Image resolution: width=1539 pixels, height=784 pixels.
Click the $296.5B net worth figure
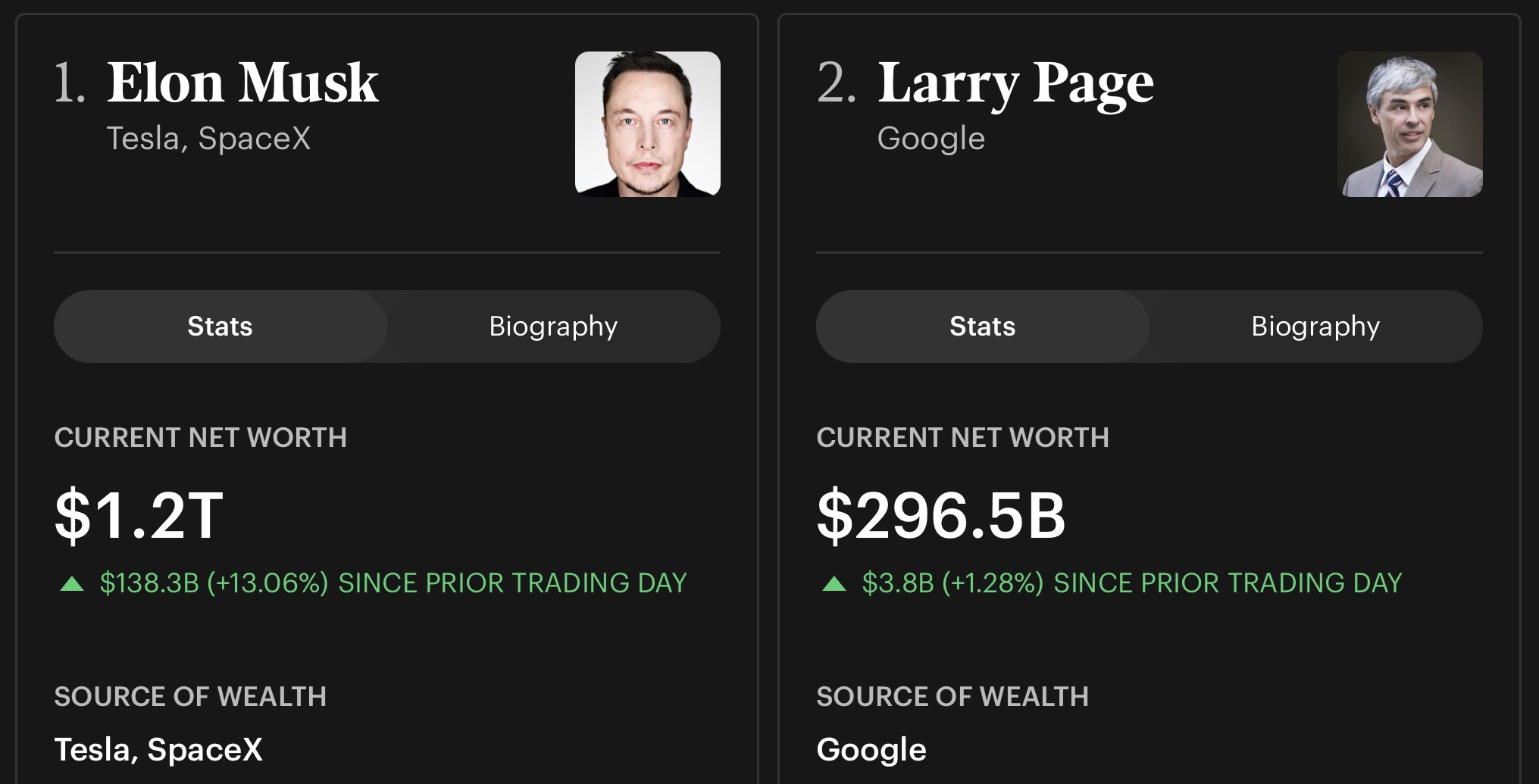(941, 516)
